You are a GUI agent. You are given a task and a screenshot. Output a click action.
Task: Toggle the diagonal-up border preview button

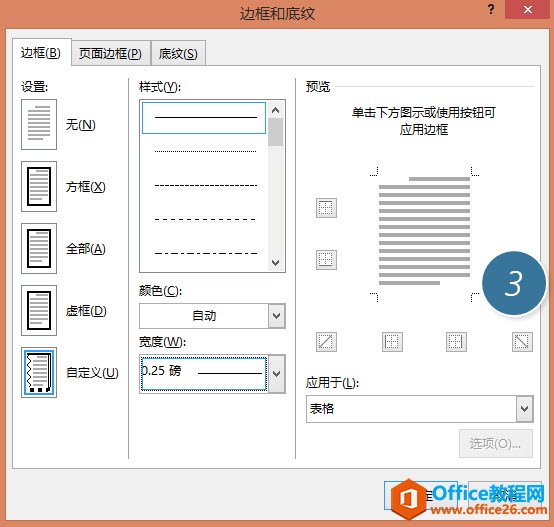click(x=326, y=342)
